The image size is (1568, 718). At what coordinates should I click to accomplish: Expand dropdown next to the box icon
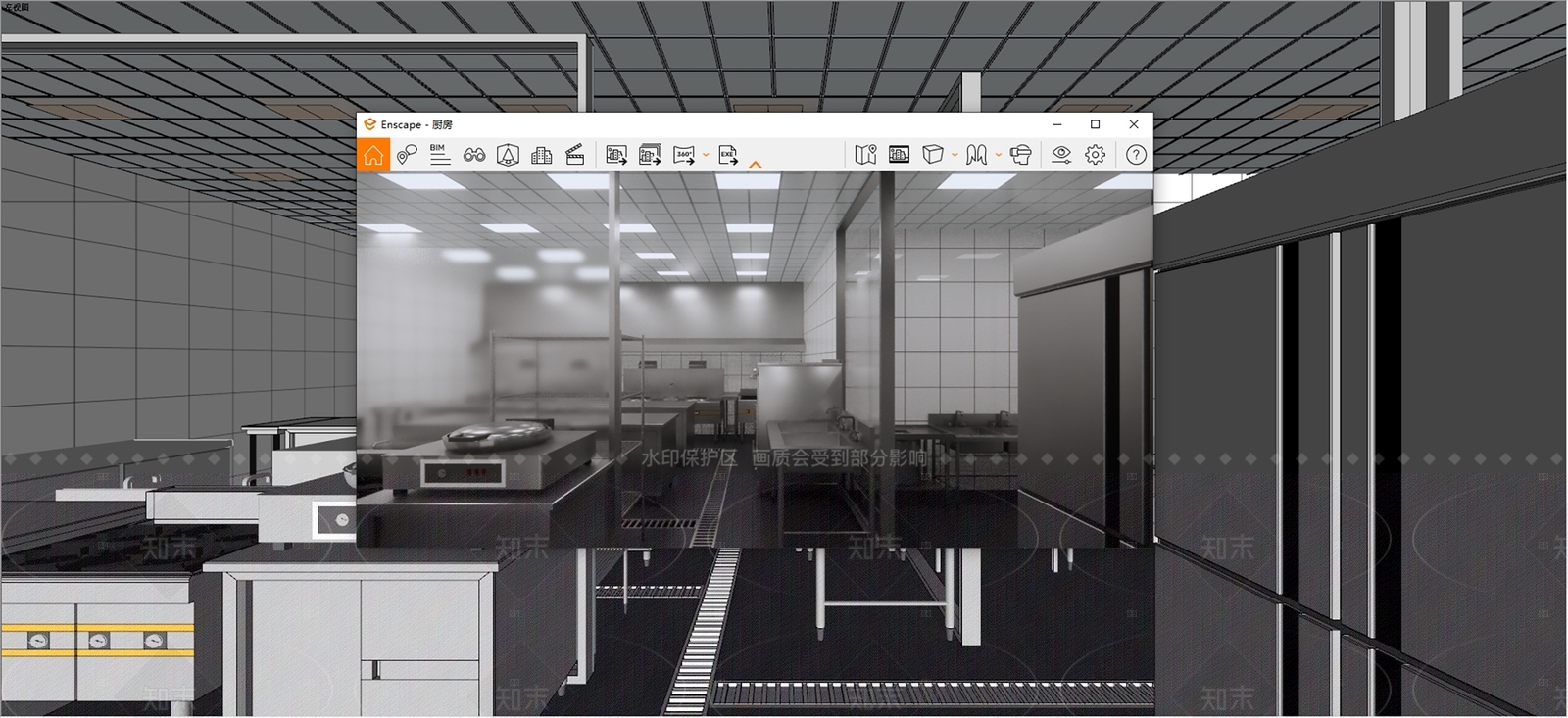pyautogui.click(x=955, y=155)
